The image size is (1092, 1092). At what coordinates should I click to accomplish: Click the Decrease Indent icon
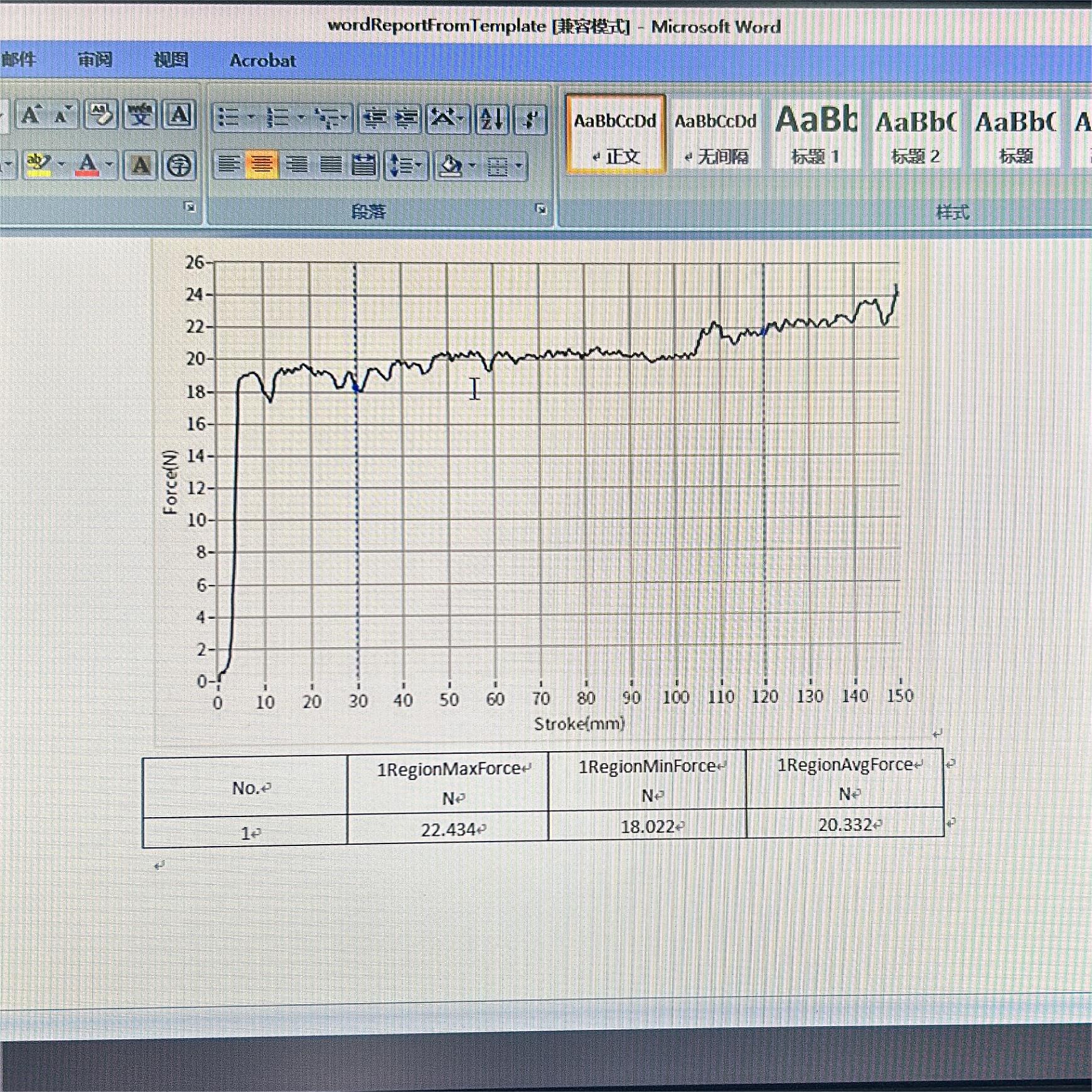(x=375, y=118)
